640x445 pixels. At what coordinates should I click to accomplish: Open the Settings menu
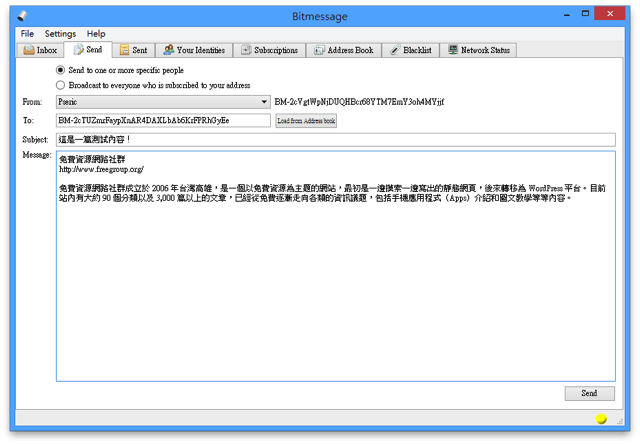click(x=60, y=34)
